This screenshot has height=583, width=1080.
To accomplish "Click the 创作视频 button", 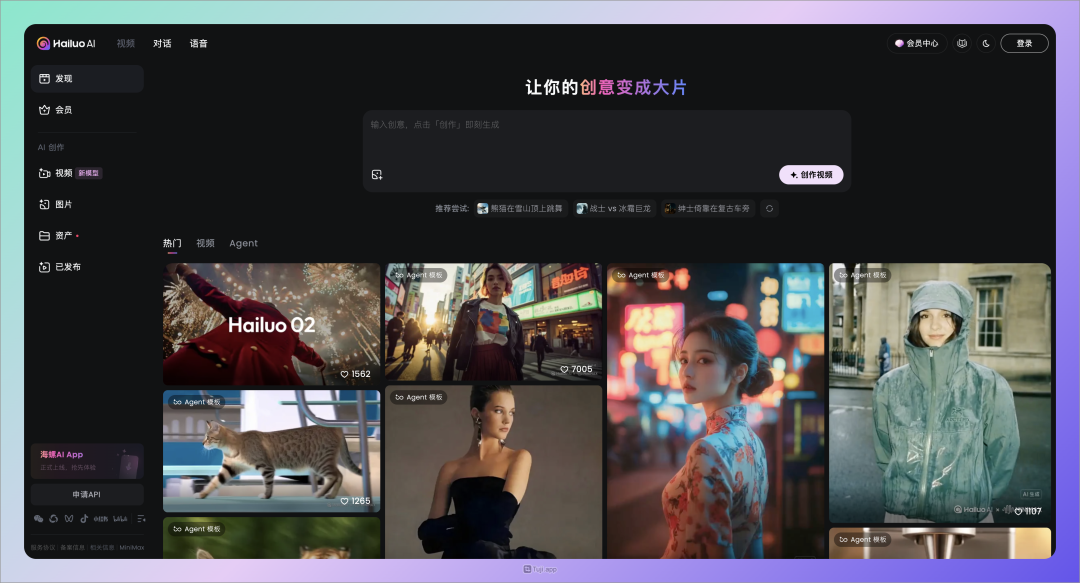I will point(811,174).
